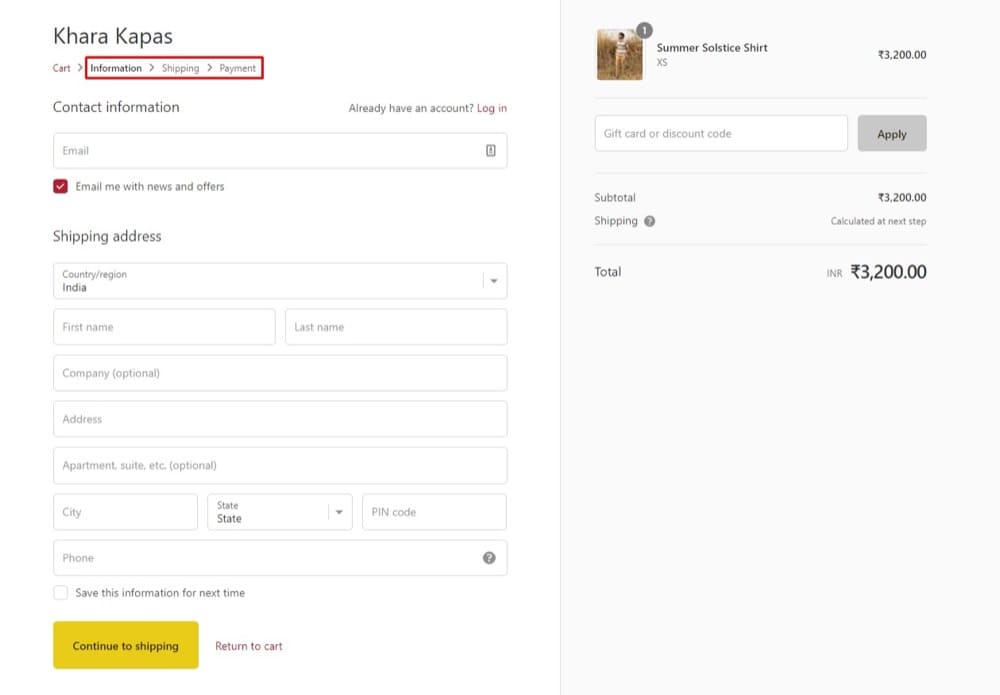The width and height of the screenshot is (1000, 695).
Task: Click the Return to cart link
Action: click(x=249, y=646)
